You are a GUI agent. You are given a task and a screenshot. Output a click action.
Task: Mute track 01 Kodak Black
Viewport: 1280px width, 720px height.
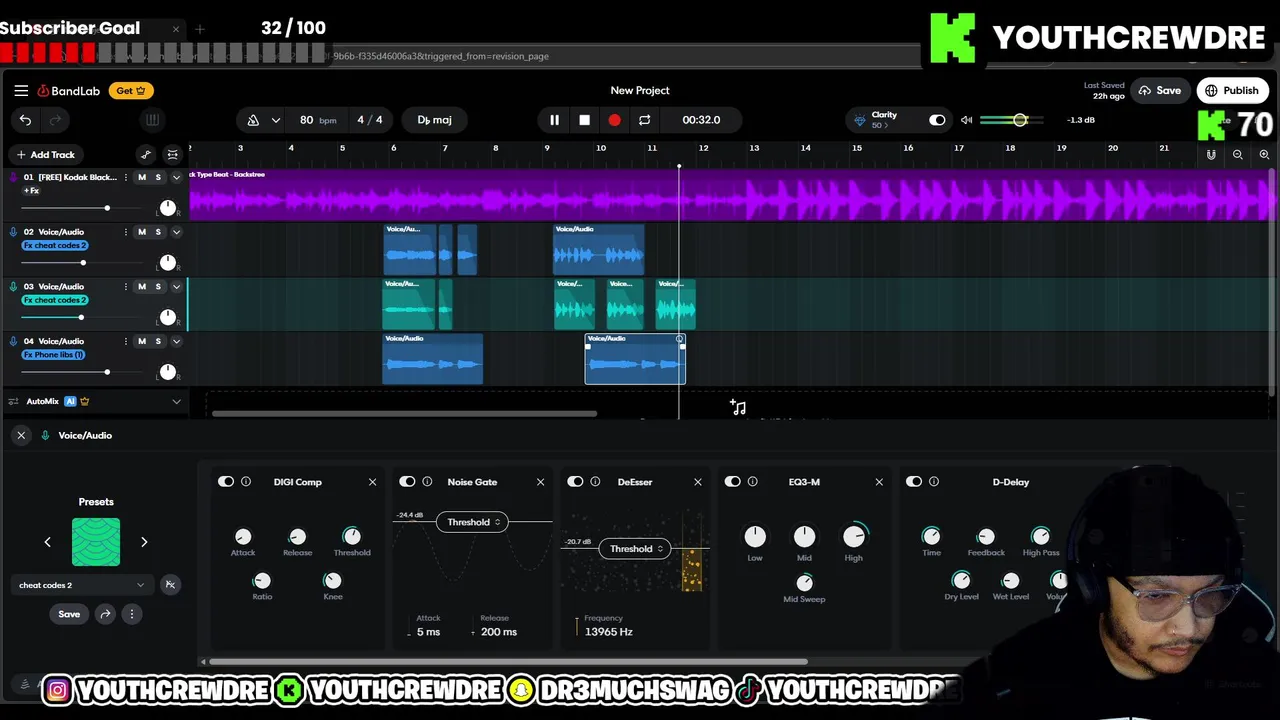[x=142, y=177]
